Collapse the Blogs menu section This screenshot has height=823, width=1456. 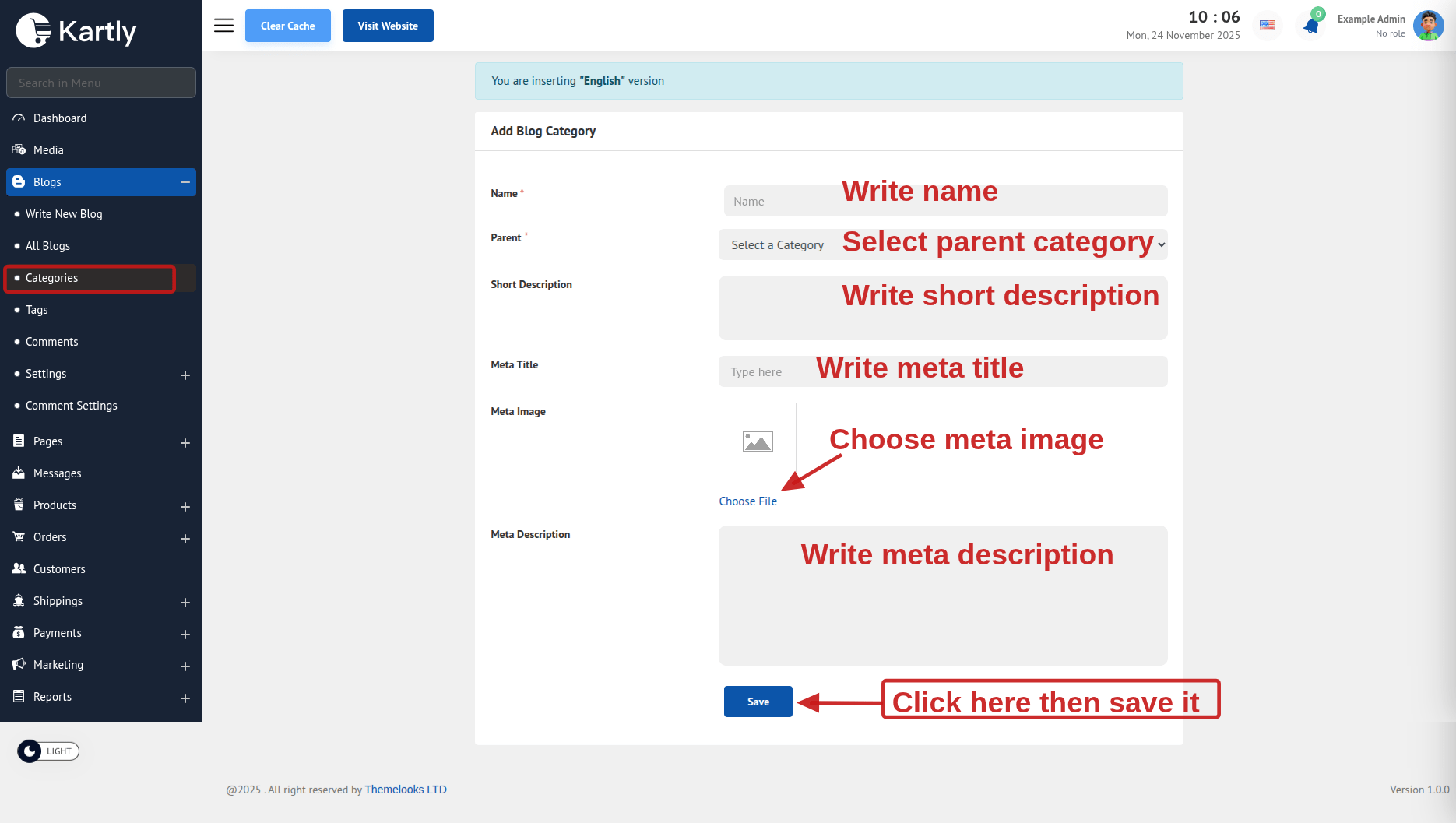coord(185,182)
